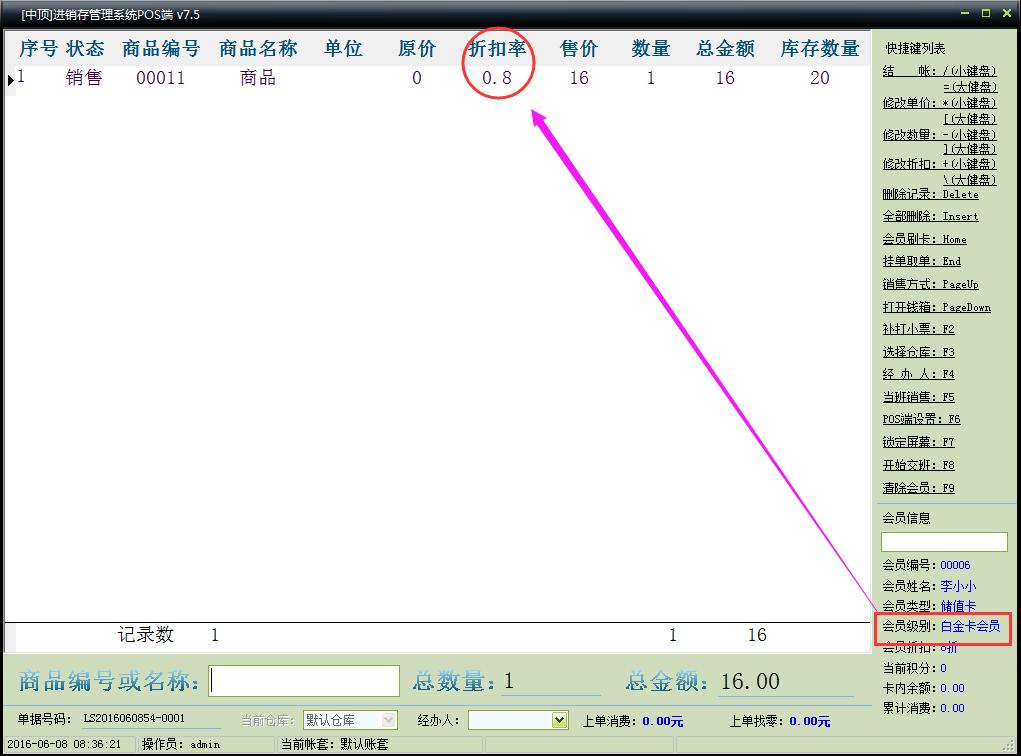Click 打开钱箱: PageDown shortcut
This screenshot has width=1021, height=756.
[x=936, y=307]
